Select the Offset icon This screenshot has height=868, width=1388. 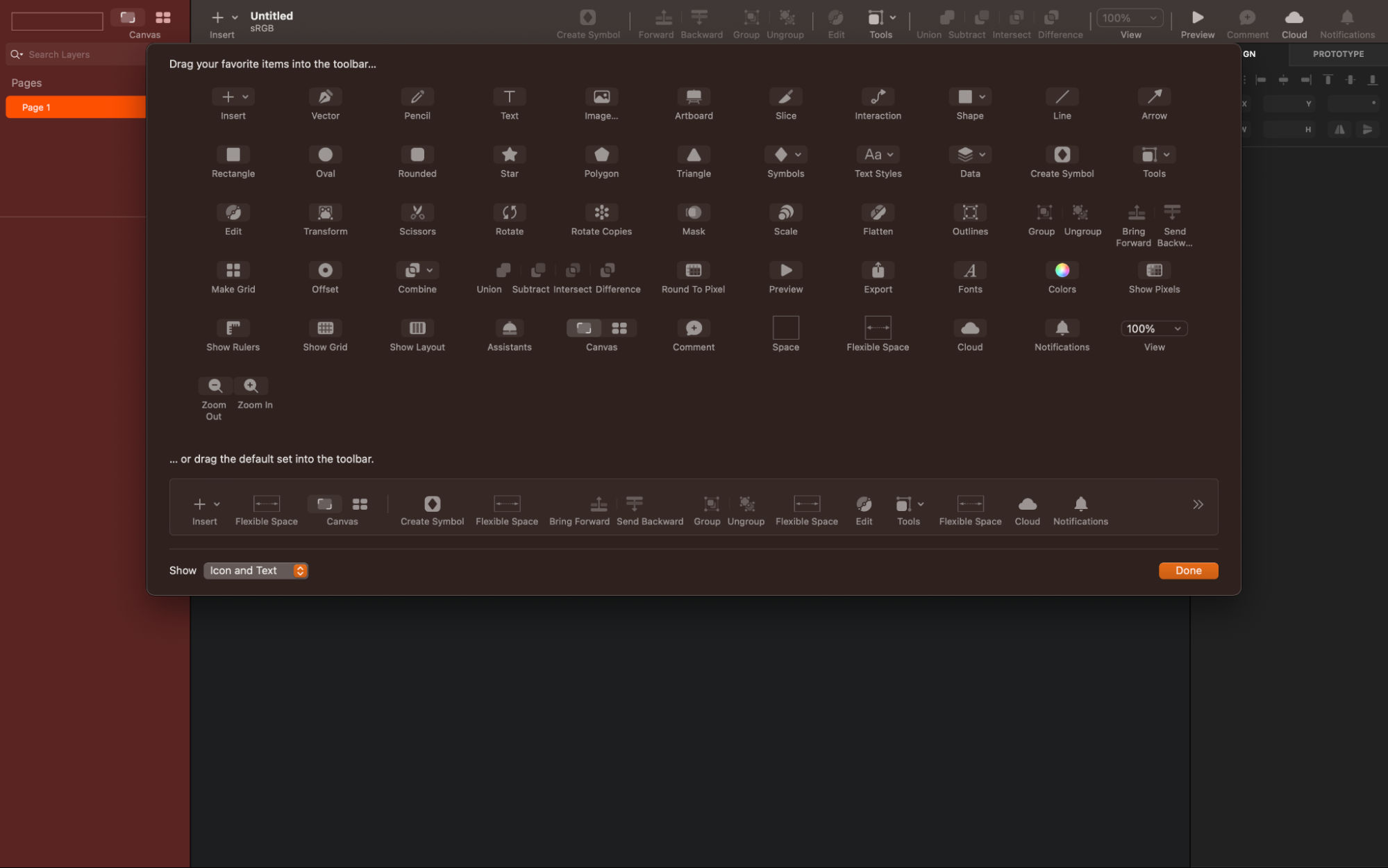pyautogui.click(x=325, y=269)
